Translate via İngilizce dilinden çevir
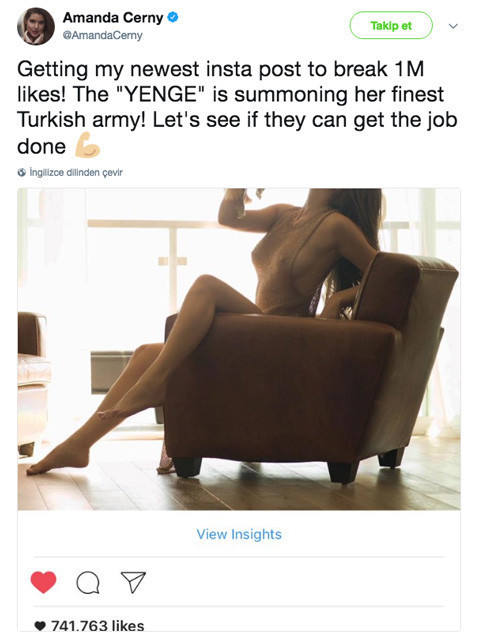 (x=76, y=172)
